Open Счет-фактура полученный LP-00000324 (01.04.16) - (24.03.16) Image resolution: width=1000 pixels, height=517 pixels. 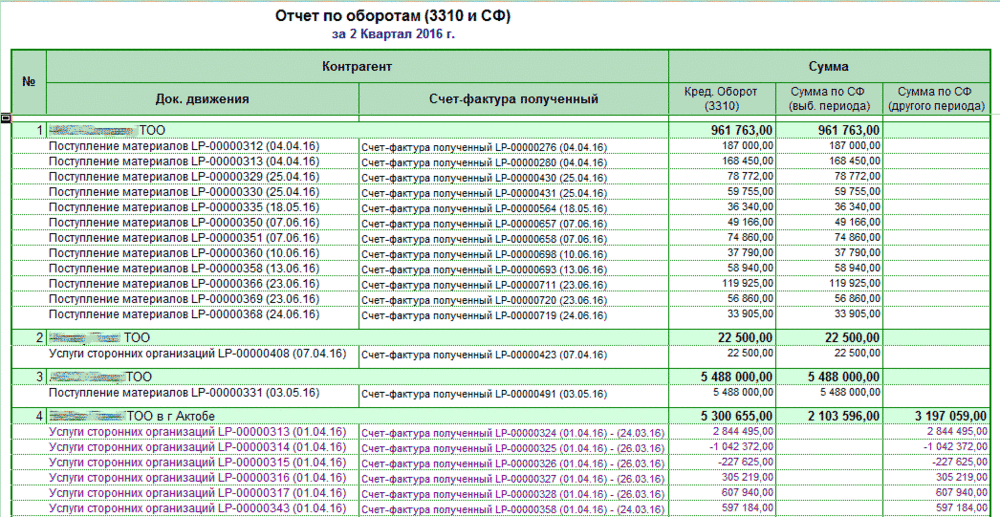tap(513, 433)
